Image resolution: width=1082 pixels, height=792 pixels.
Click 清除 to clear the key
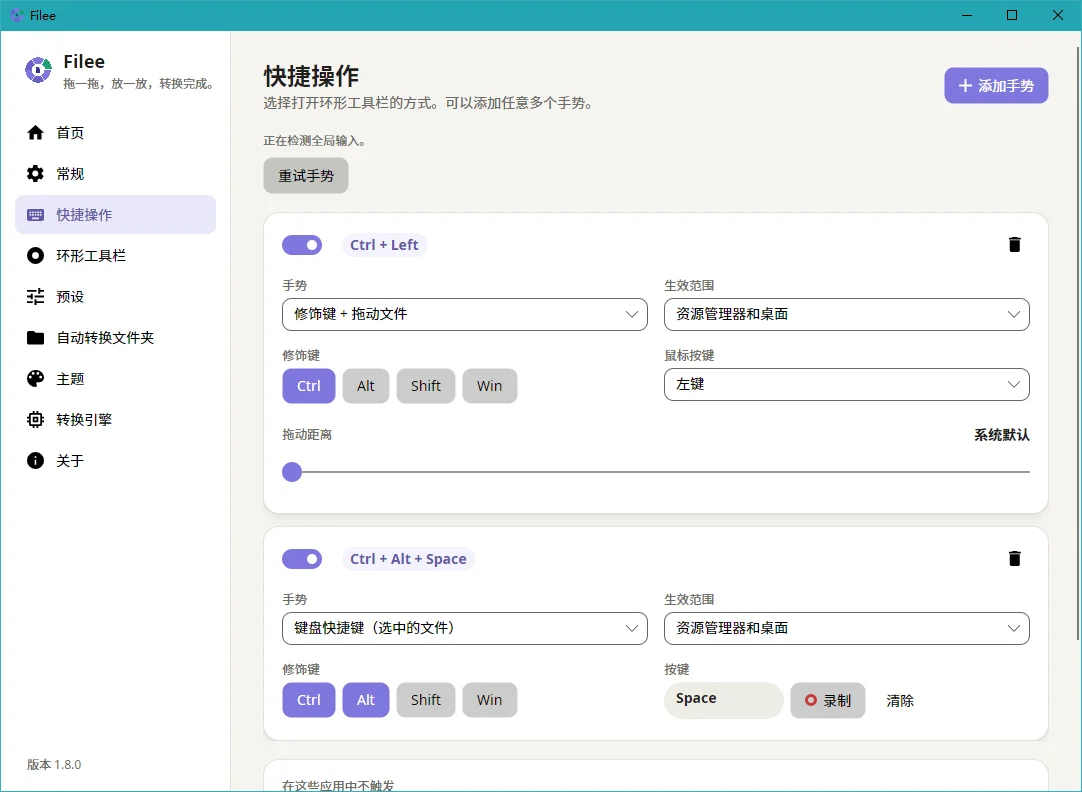click(x=900, y=700)
